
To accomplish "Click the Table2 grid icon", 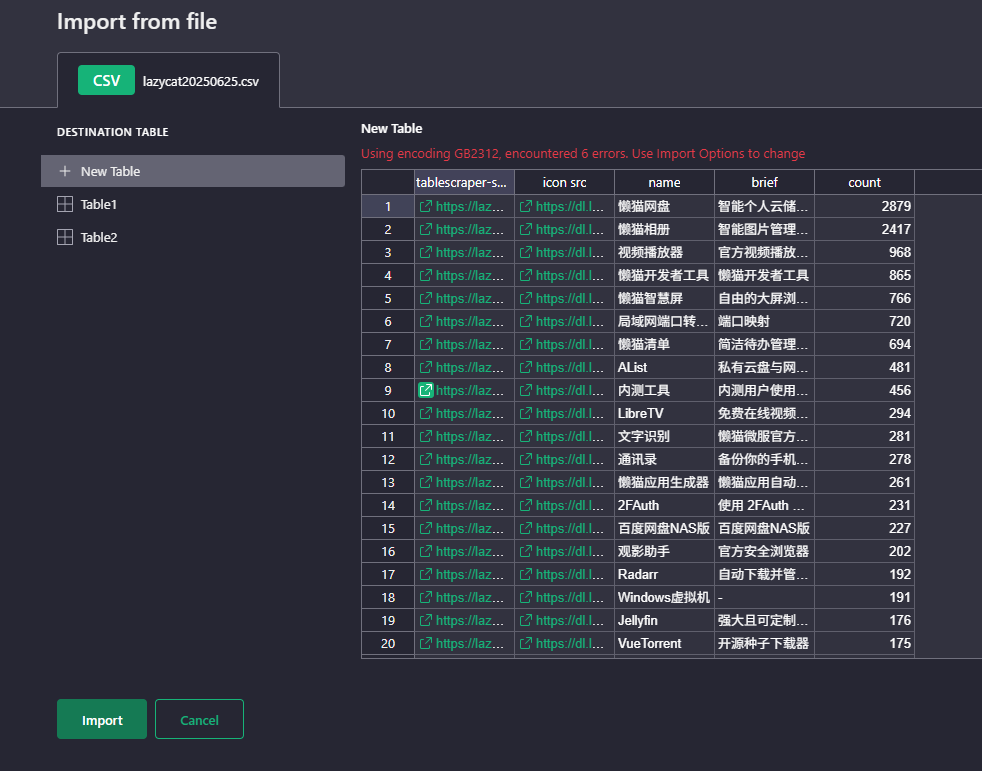I will pos(65,237).
